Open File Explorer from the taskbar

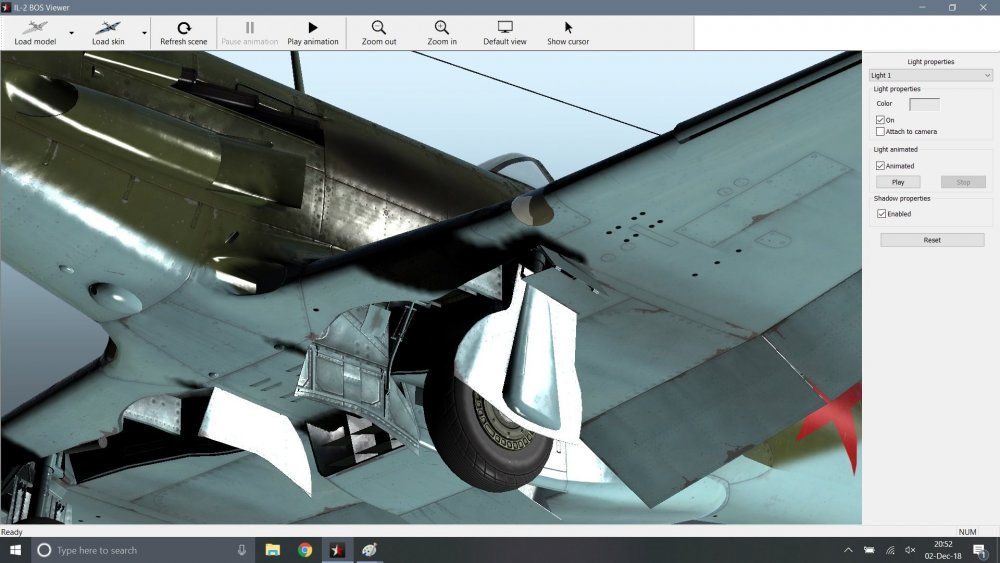(x=272, y=550)
